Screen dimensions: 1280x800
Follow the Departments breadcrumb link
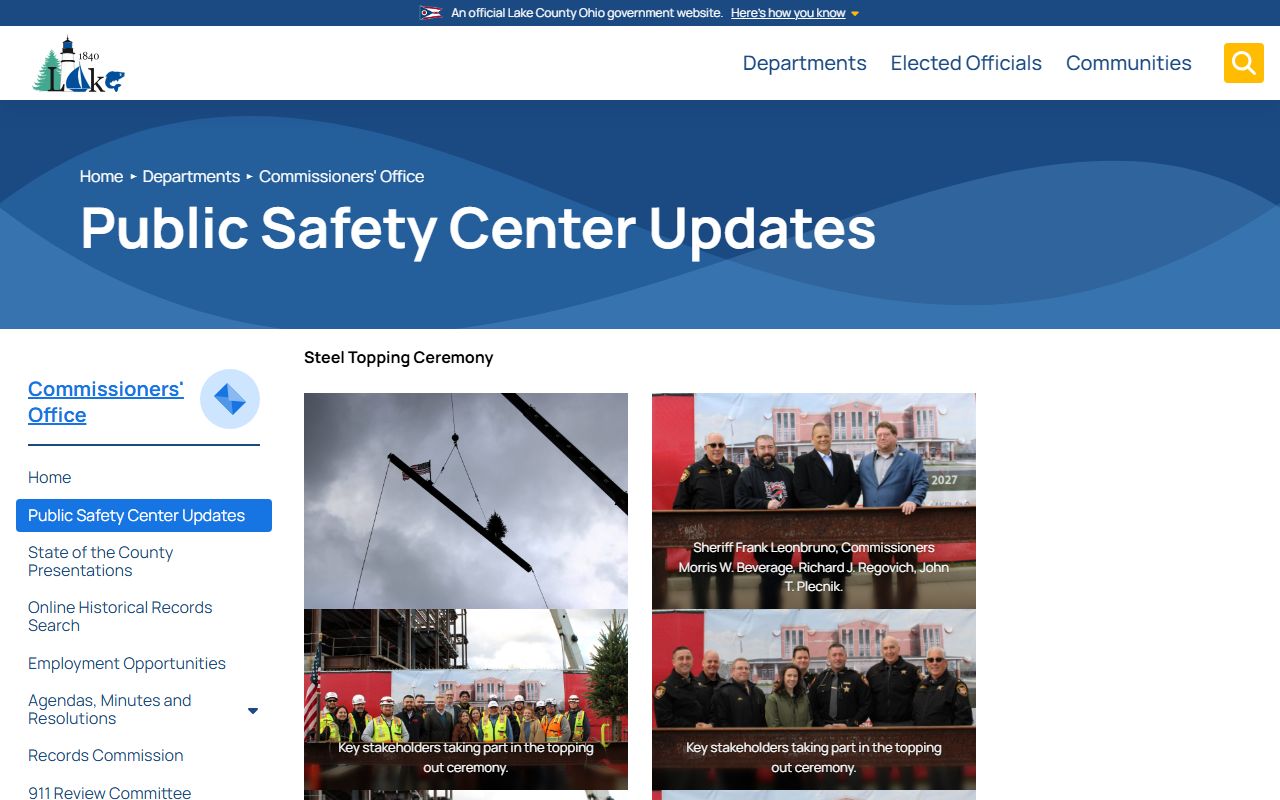pos(191,176)
